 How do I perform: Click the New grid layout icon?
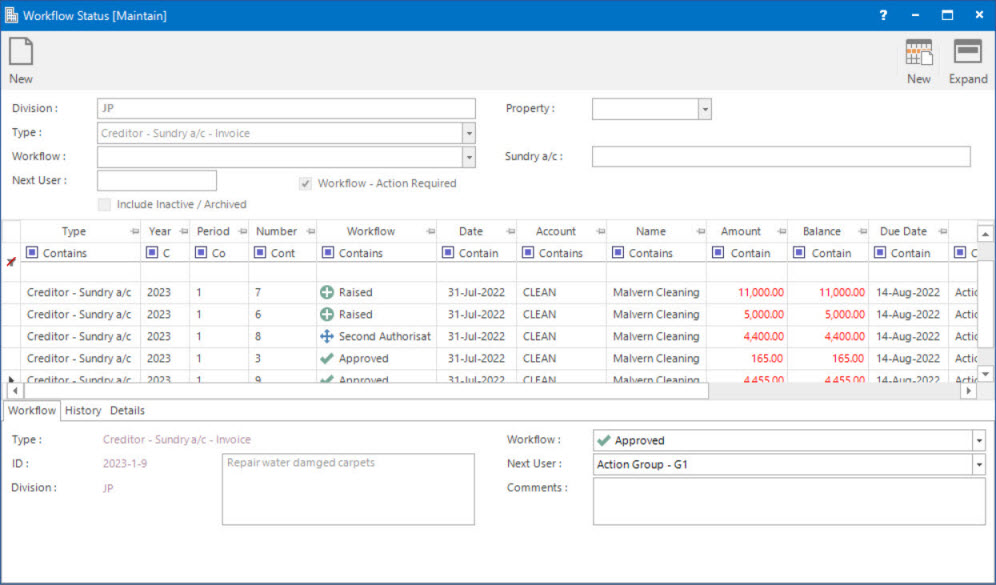point(918,53)
